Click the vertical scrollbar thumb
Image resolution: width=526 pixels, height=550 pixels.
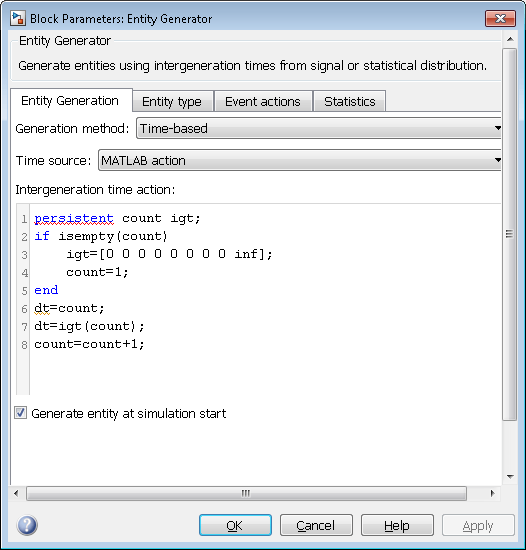[x=510, y=234]
